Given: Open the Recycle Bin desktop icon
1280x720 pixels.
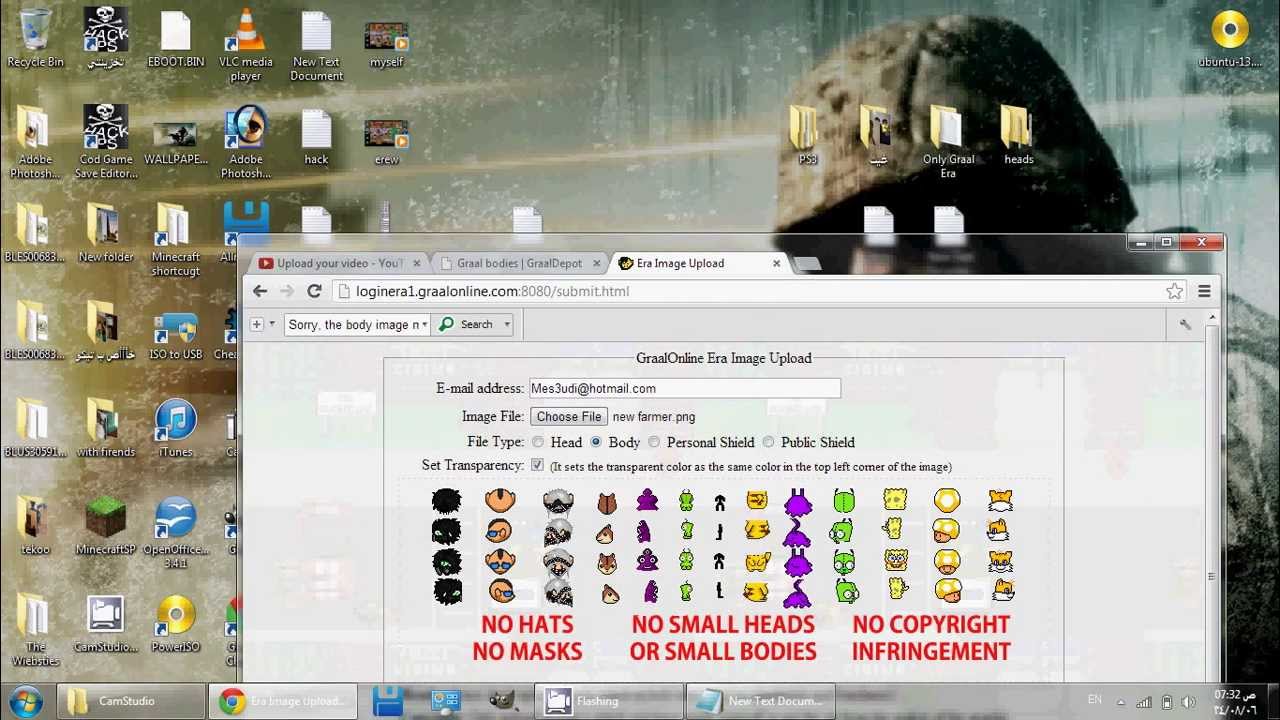Looking at the screenshot, I should pyautogui.click(x=35, y=38).
